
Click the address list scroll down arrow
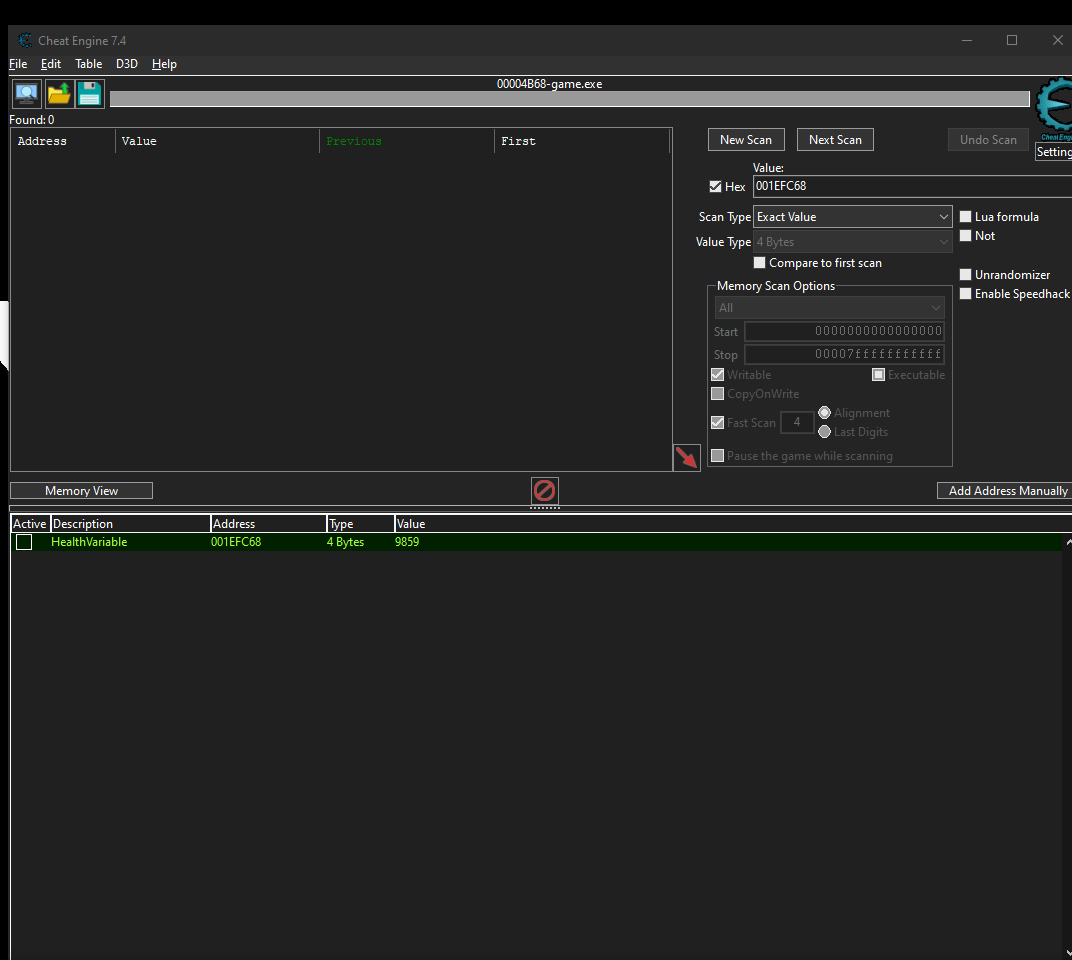(x=1067, y=952)
